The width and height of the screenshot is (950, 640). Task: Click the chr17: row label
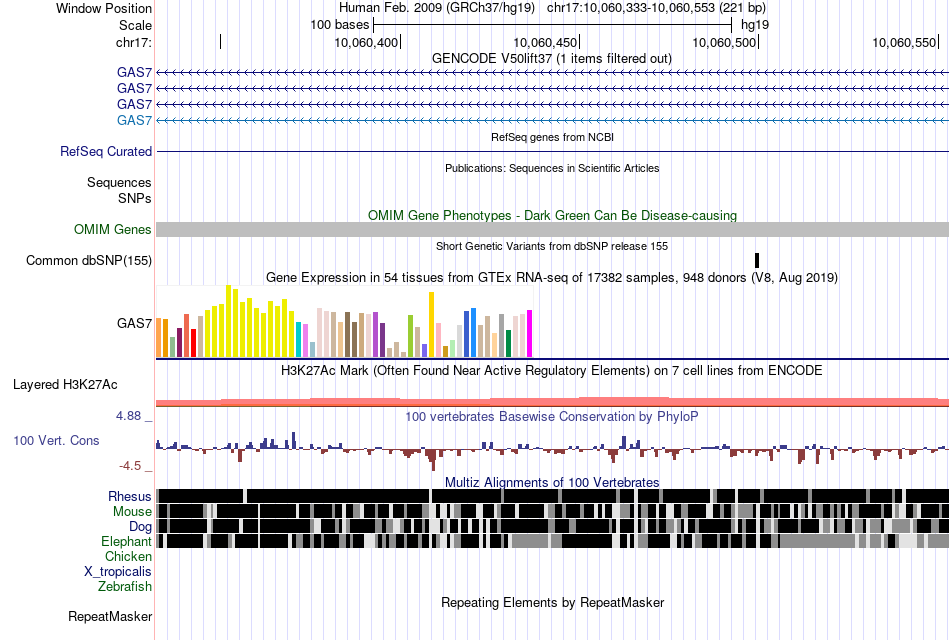[x=133, y=42]
